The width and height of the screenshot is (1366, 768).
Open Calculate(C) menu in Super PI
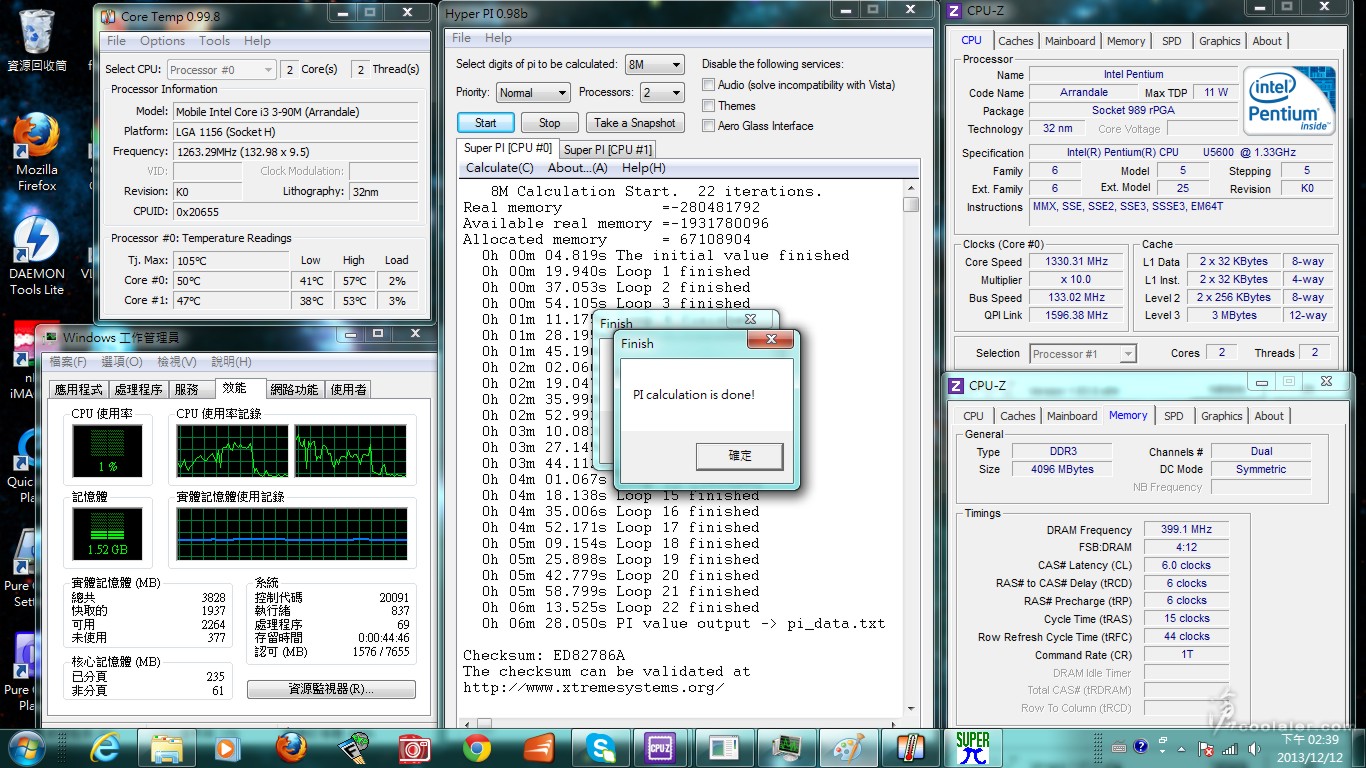(500, 168)
